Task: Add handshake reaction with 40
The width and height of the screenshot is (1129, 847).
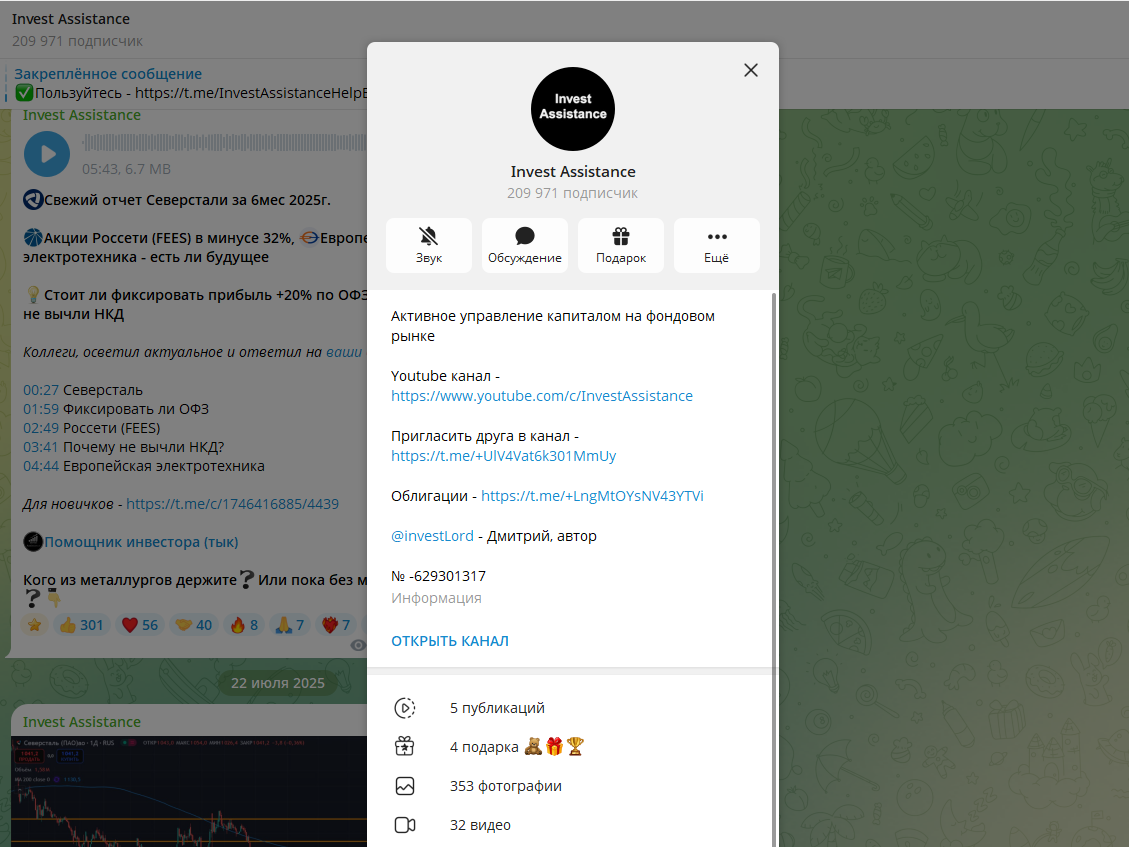Action: tap(194, 625)
